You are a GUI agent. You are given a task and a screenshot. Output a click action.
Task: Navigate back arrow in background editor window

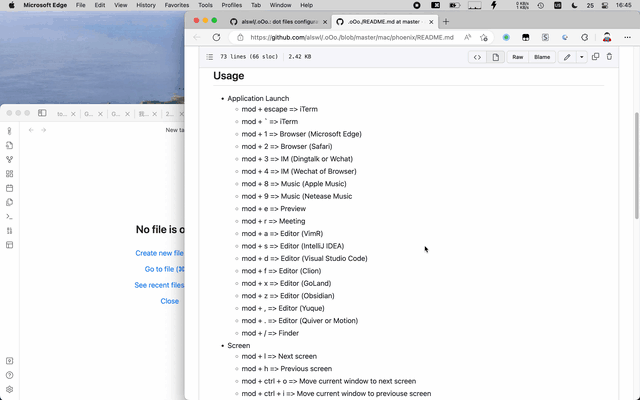click(x=31, y=130)
